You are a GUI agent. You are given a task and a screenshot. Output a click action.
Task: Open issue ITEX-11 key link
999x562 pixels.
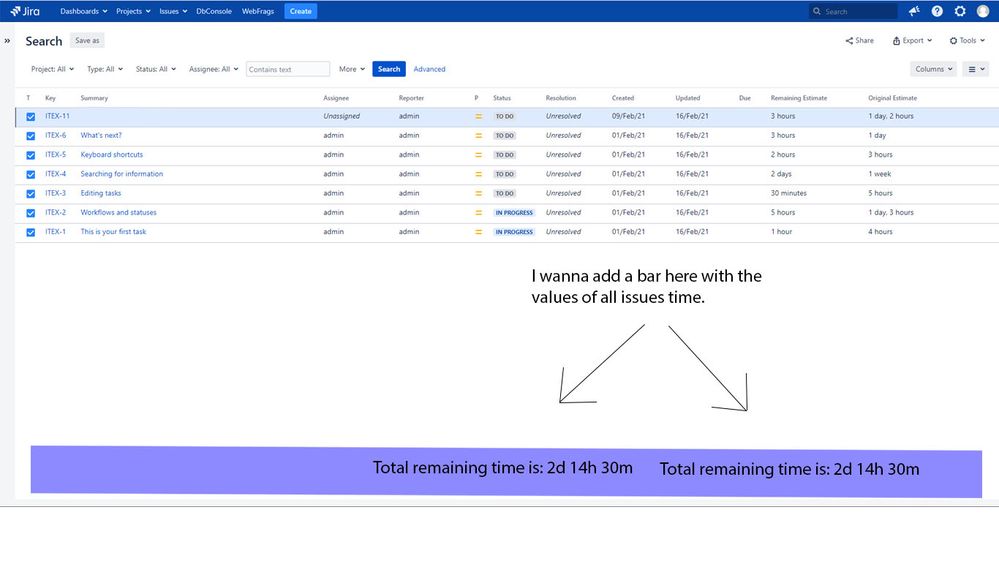[57, 116]
